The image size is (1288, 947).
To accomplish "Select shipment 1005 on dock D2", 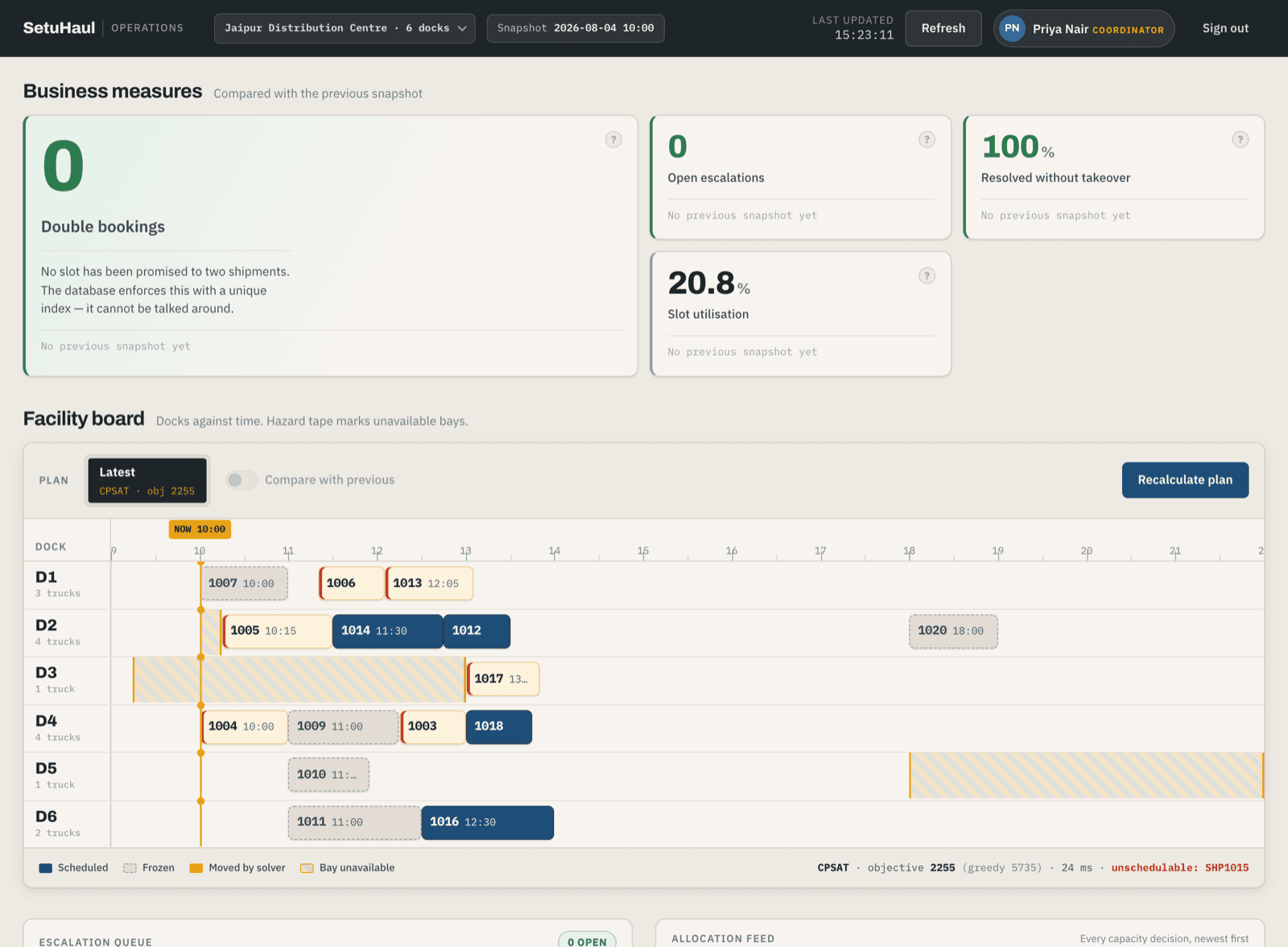I will click(x=277, y=631).
